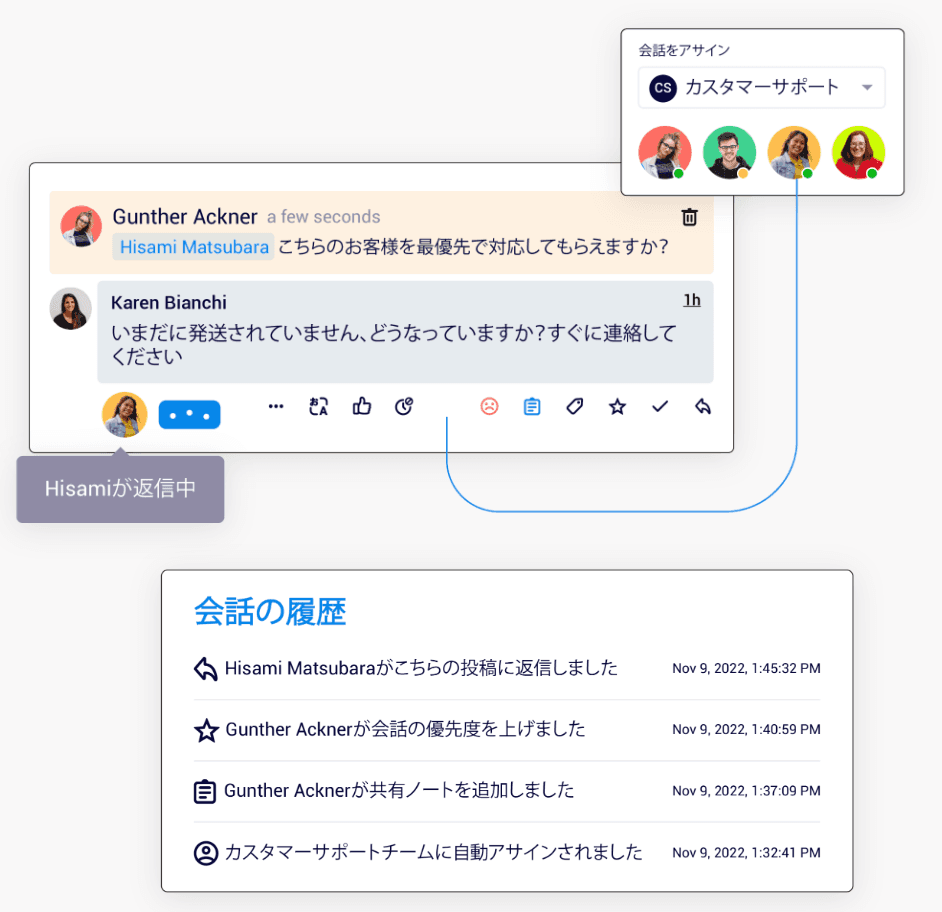This screenshot has height=912, width=942.
Task: Click the dropdown arrow in assign panel
Action: 866,88
